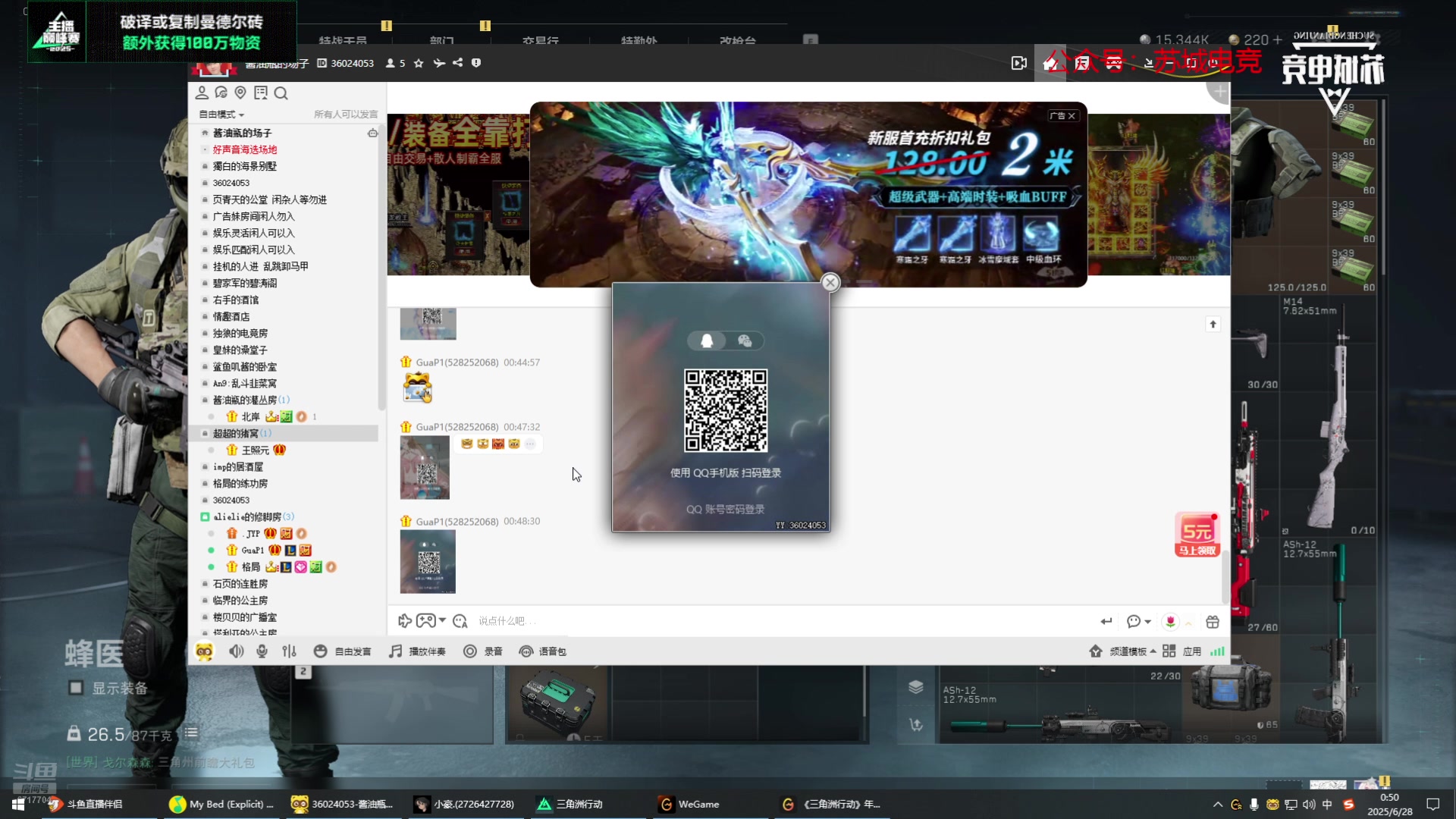Click the emoji face icon in chat input
Image resolution: width=1456 pixels, height=819 pixels.
(x=460, y=621)
